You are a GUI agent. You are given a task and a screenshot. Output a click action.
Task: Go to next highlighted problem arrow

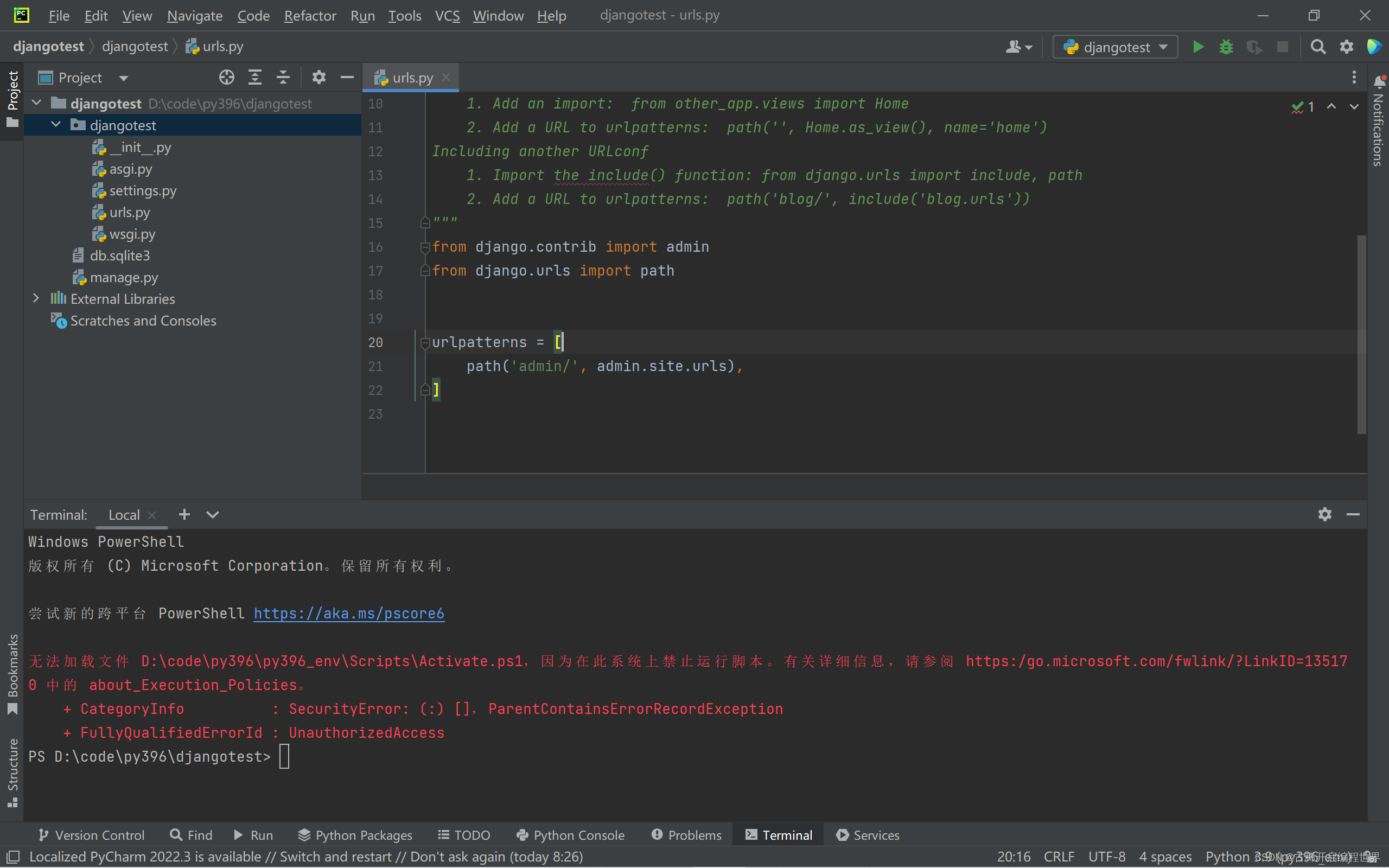tap(1354, 107)
